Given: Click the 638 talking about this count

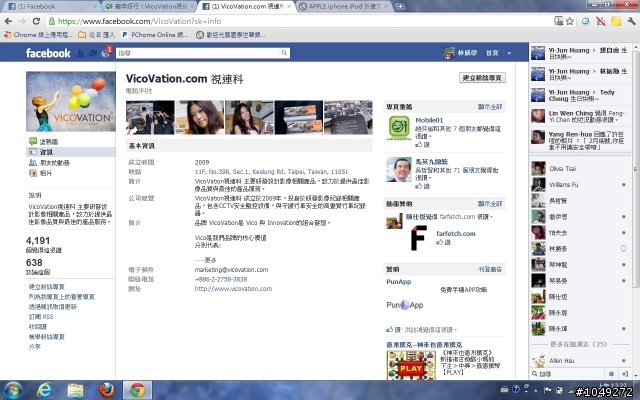Looking at the screenshot, I should (34, 262).
